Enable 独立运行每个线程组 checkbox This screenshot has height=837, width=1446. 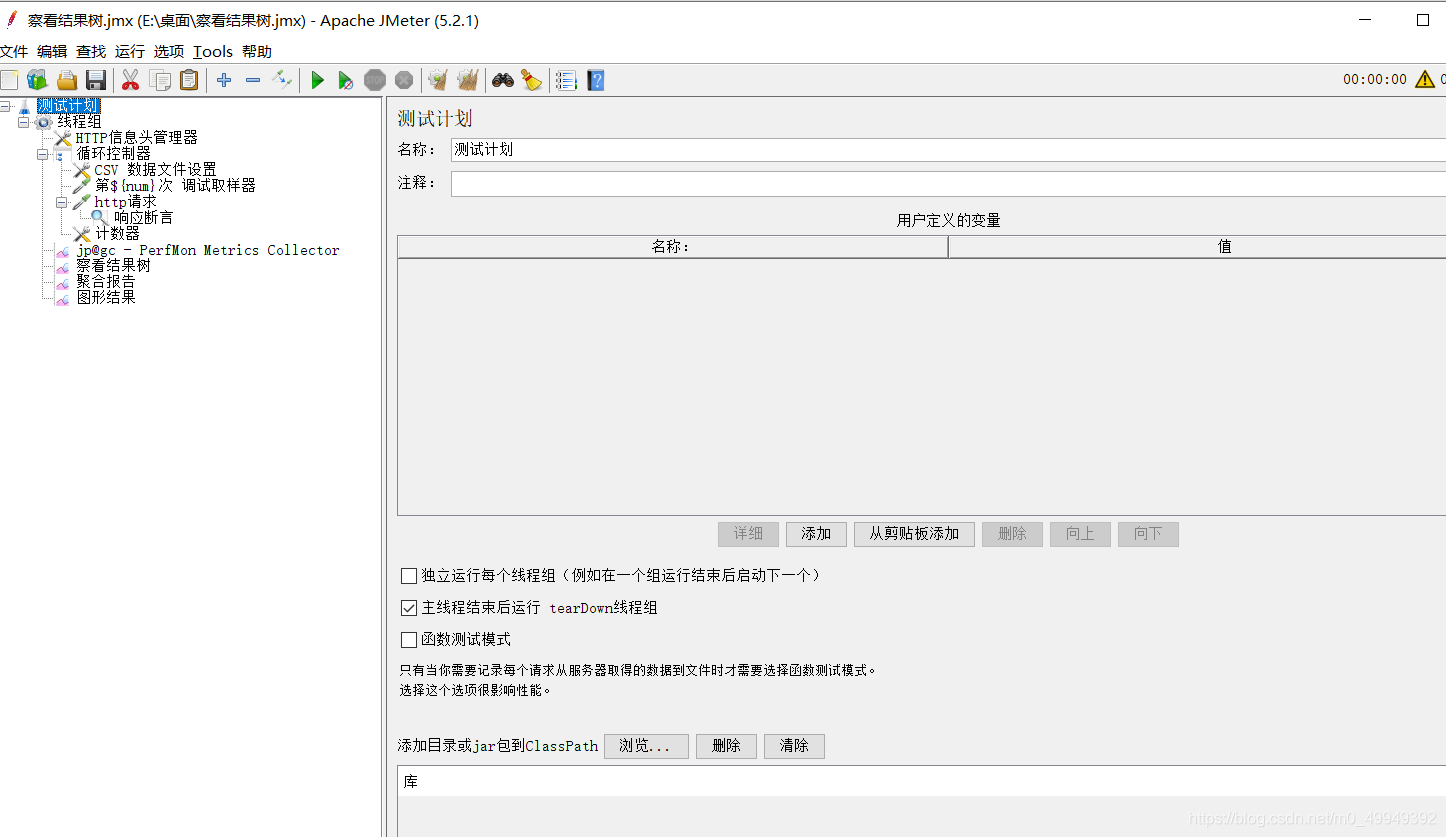point(409,576)
